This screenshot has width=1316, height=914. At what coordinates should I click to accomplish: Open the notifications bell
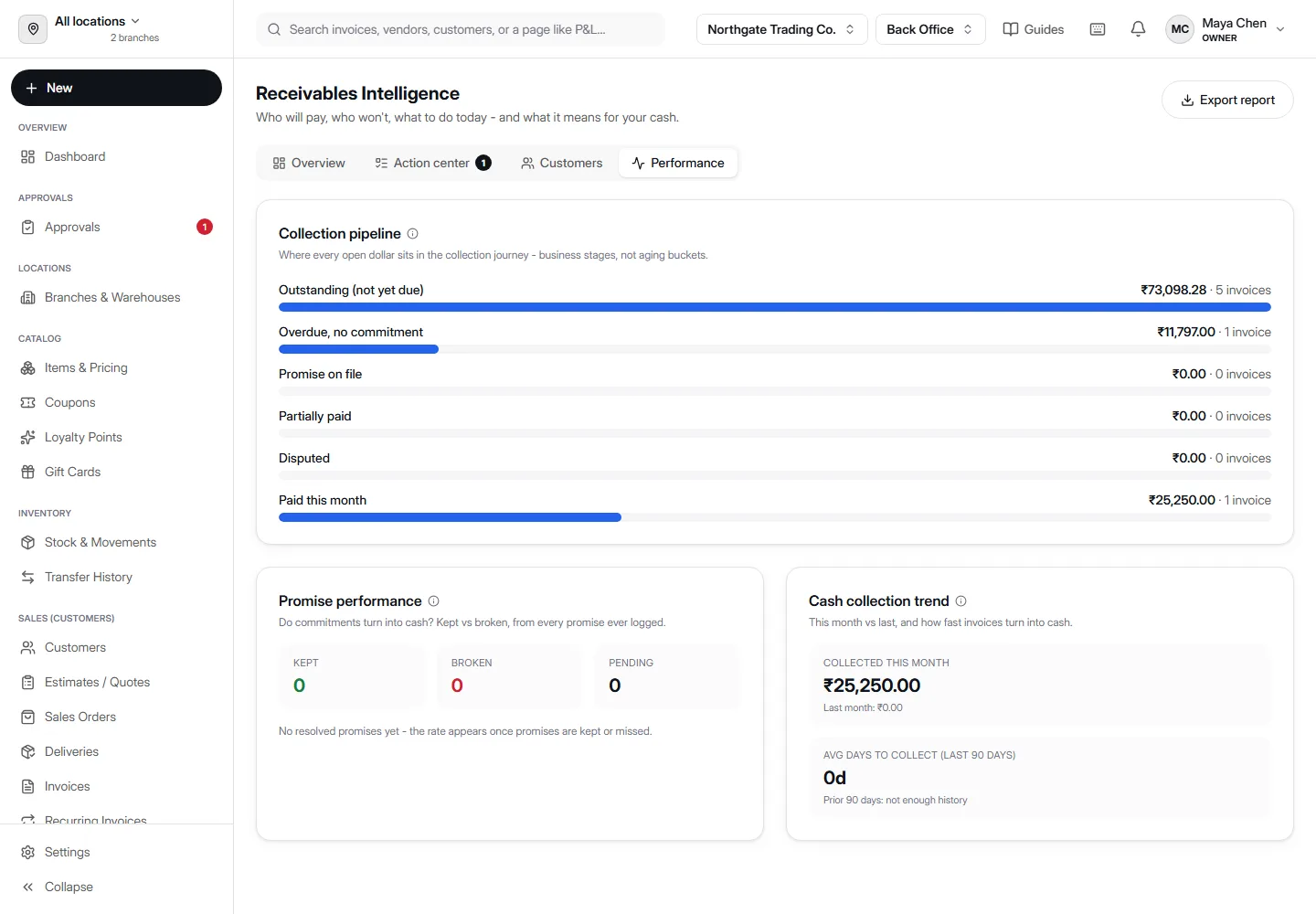(x=1138, y=29)
